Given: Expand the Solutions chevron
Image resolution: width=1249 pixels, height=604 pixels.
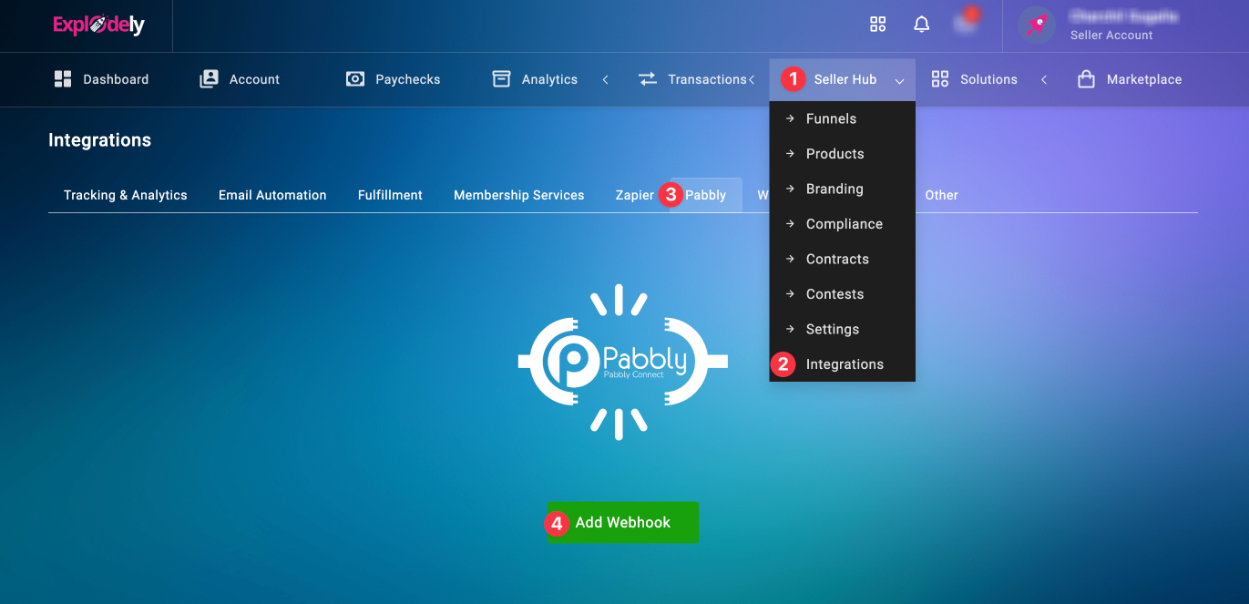Looking at the screenshot, I should coord(1044,80).
